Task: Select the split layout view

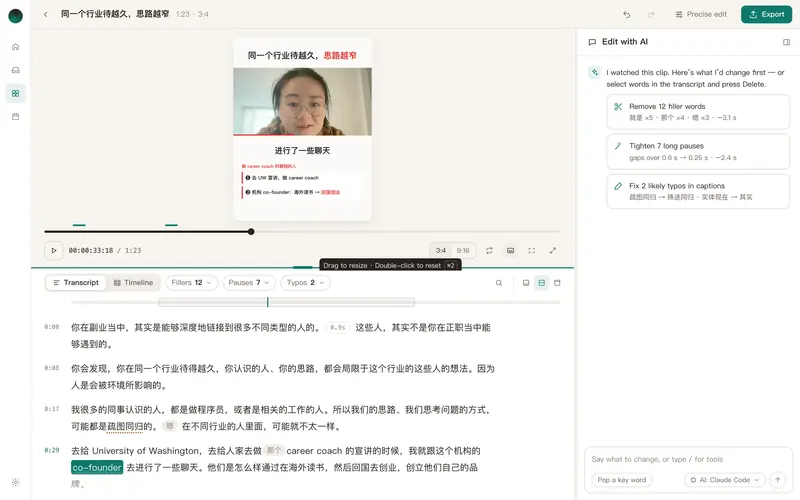Action: [x=541, y=283]
